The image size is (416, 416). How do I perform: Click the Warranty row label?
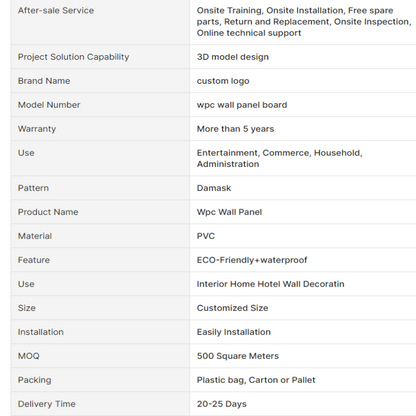(x=37, y=129)
